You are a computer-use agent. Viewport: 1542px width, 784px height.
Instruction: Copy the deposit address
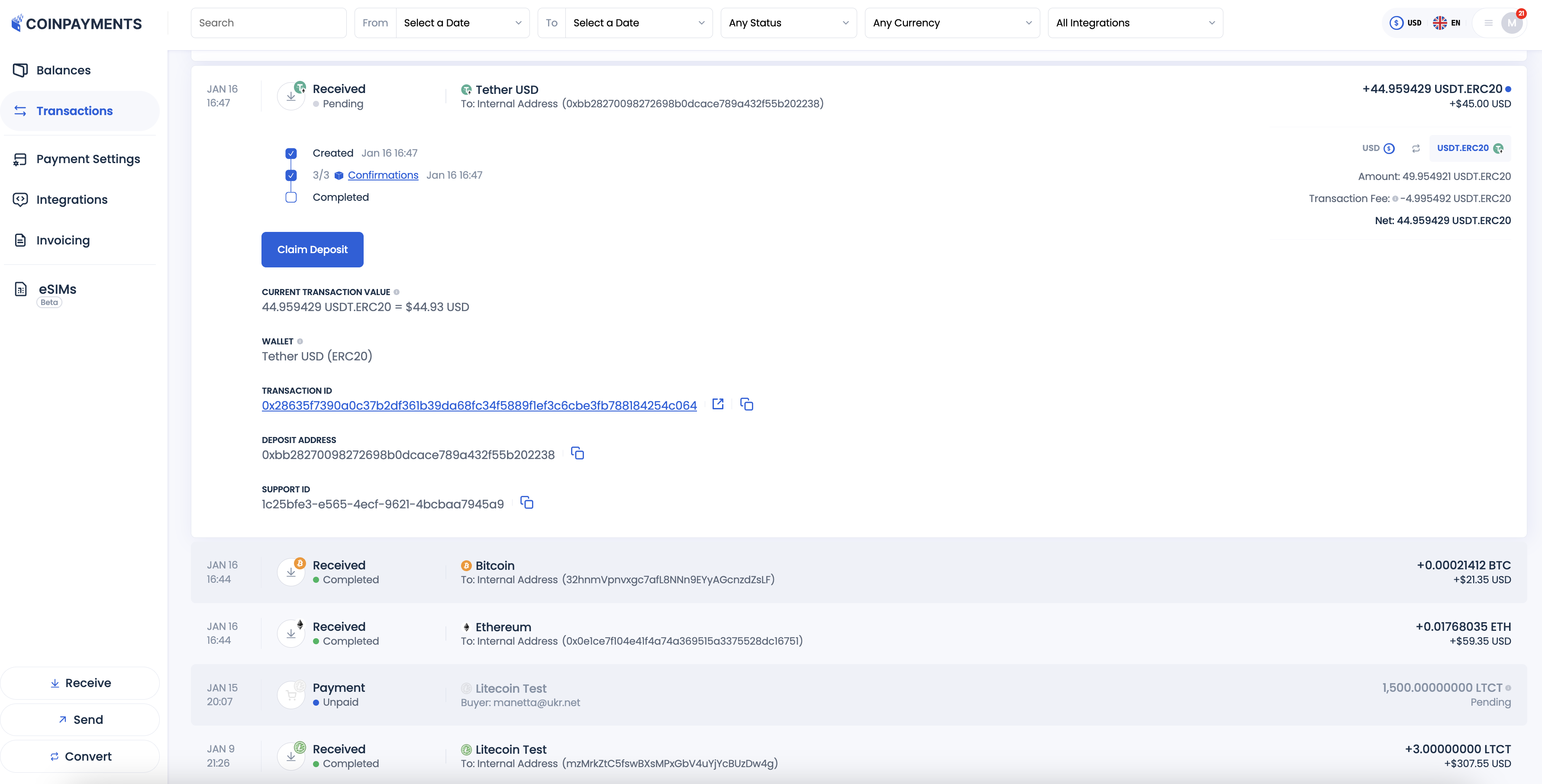pyautogui.click(x=577, y=453)
